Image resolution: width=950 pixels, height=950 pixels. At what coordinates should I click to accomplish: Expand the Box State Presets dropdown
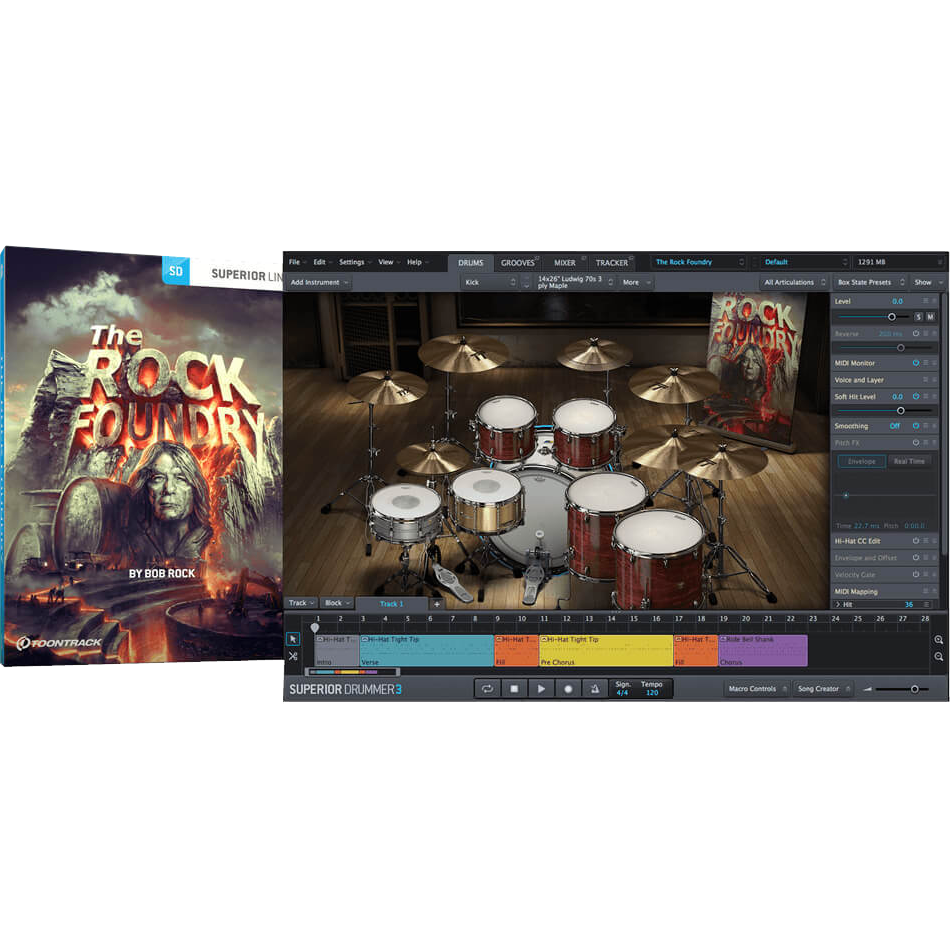(870, 283)
